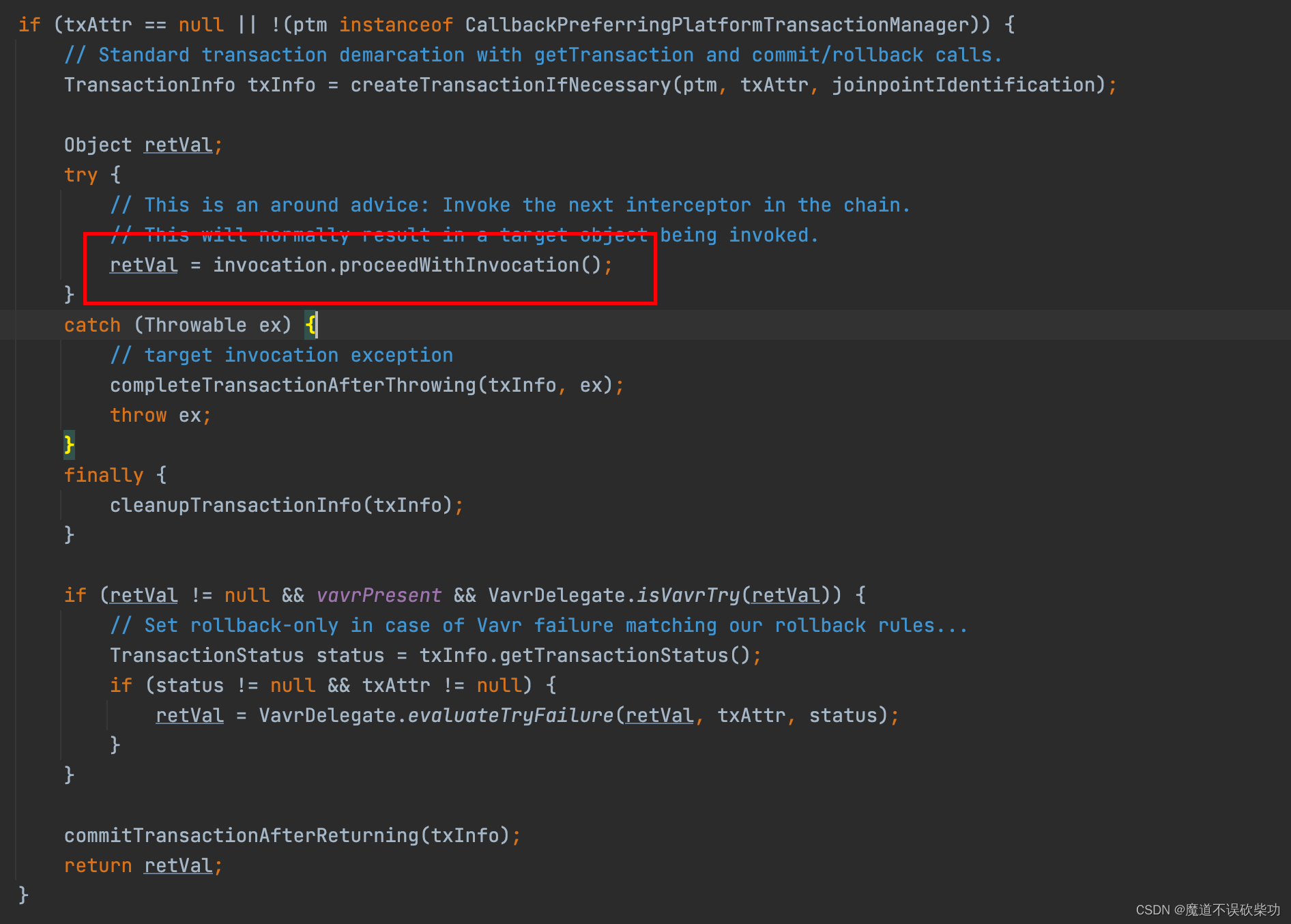
Task: Click the 'catch' keyword
Action: (x=92, y=326)
